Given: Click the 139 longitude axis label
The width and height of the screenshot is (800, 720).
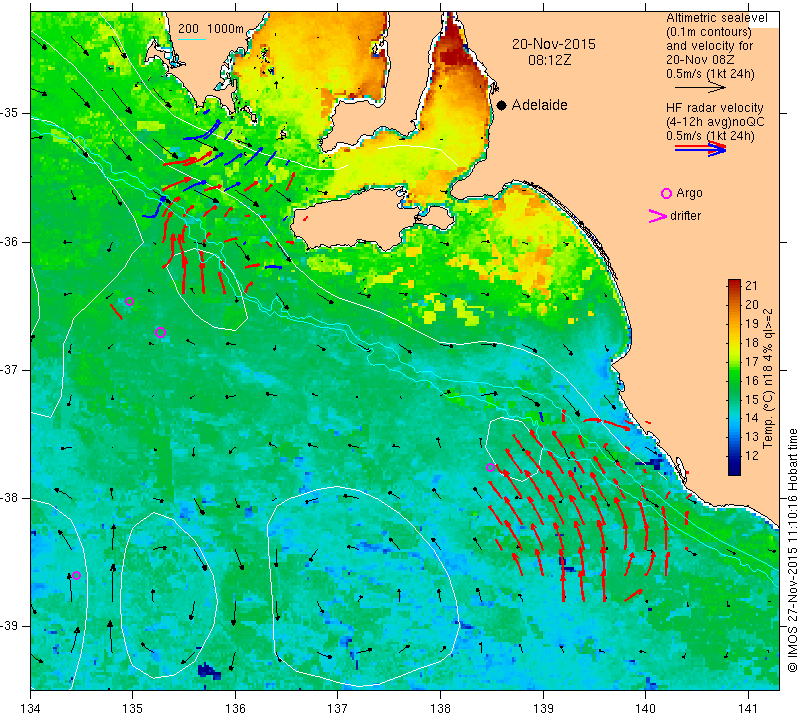Looking at the screenshot, I should point(543,708).
